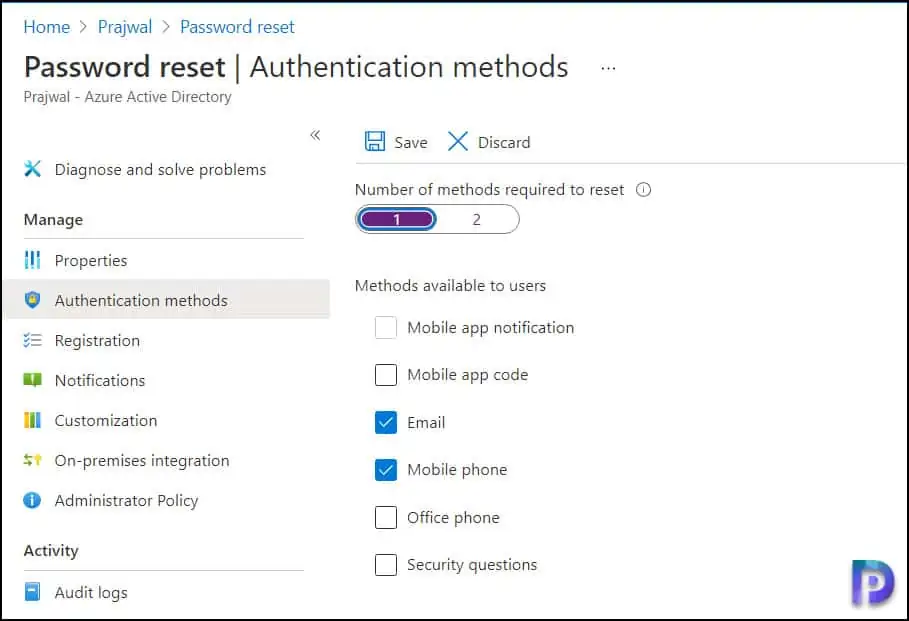Click the Email label text
Viewport: 909px width, 621px height.
click(x=426, y=422)
